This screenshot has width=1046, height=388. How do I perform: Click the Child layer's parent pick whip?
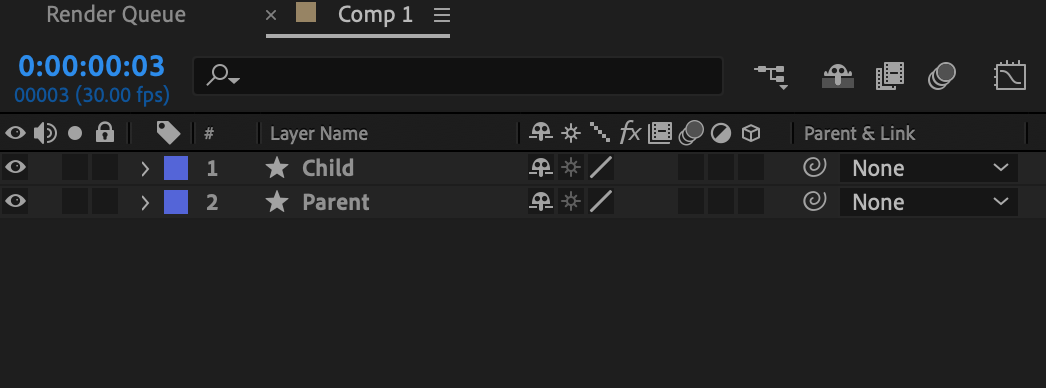[x=815, y=168]
